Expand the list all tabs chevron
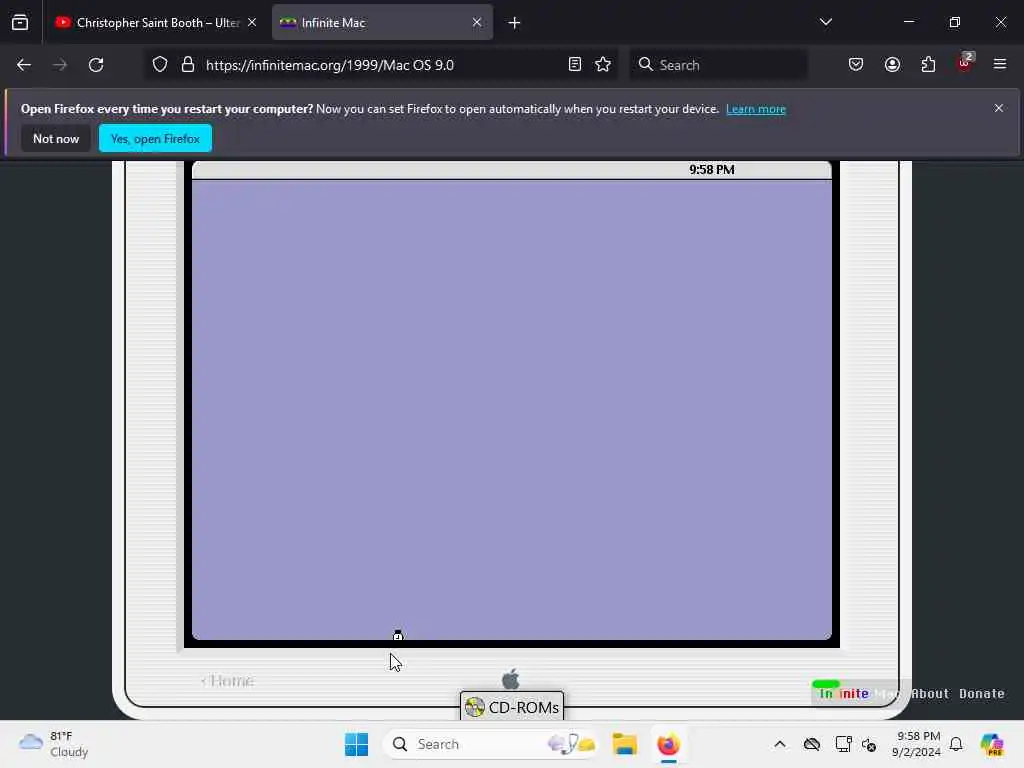1024x768 pixels. pyautogui.click(x=825, y=22)
